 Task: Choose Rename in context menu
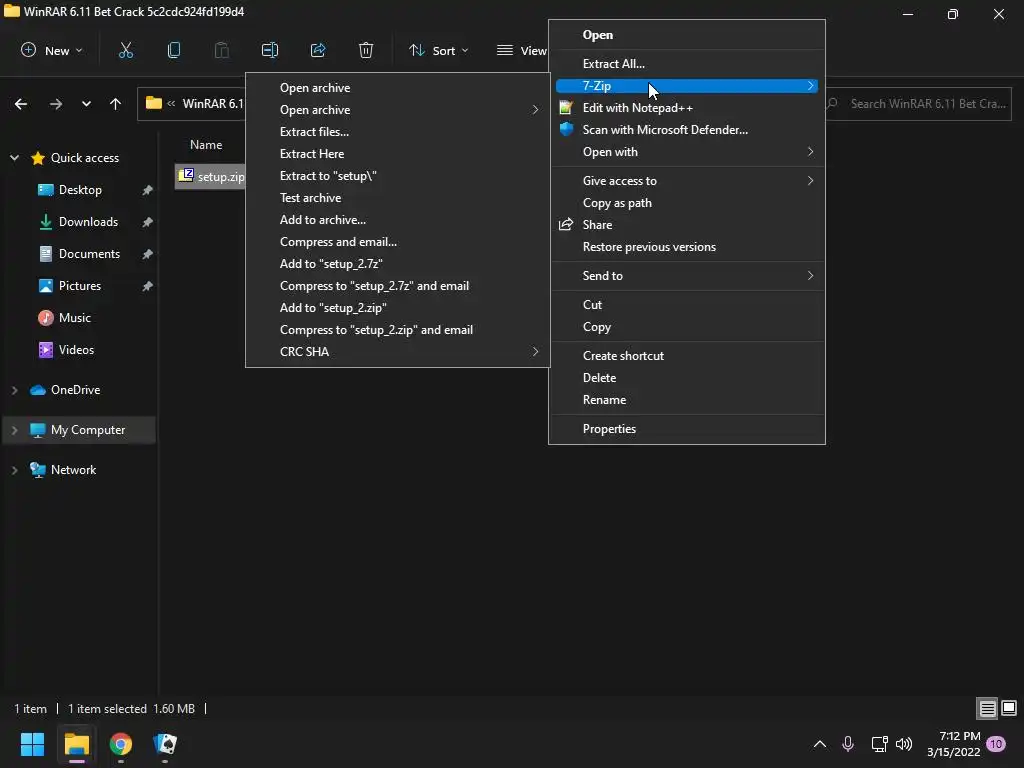tap(686, 400)
